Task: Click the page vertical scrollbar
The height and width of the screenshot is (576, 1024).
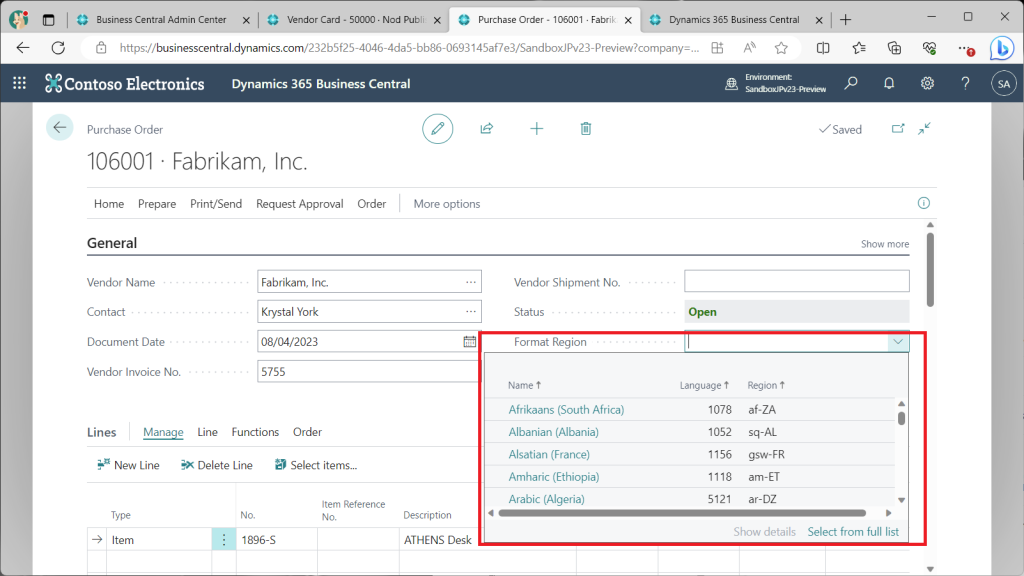Action: click(x=930, y=269)
